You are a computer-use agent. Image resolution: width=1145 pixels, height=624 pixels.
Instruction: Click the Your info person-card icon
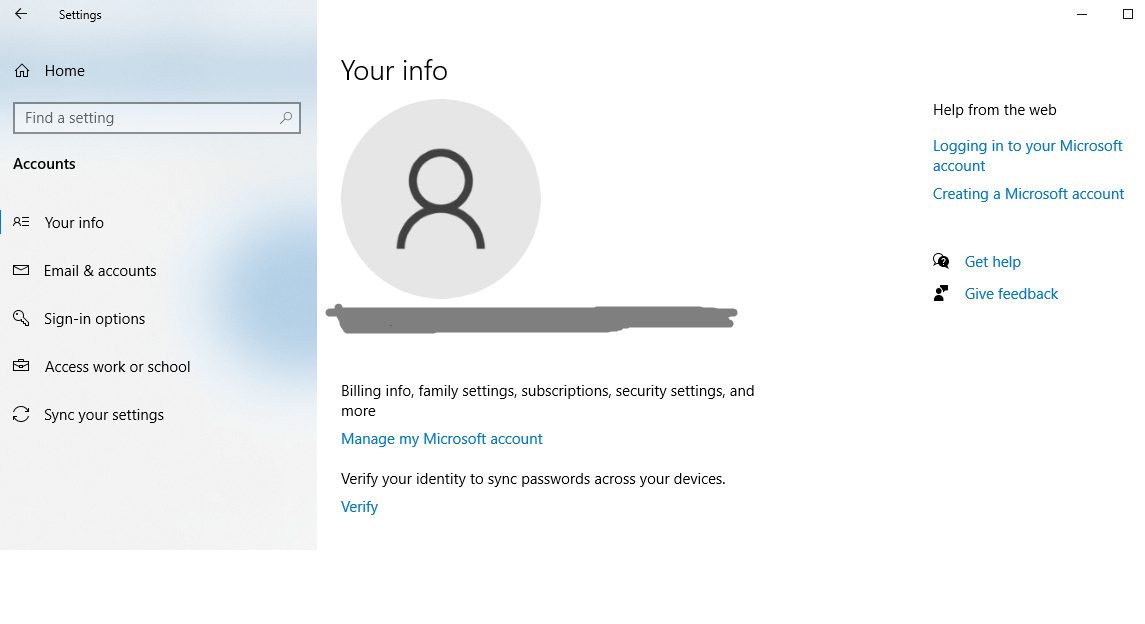point(21,222)
